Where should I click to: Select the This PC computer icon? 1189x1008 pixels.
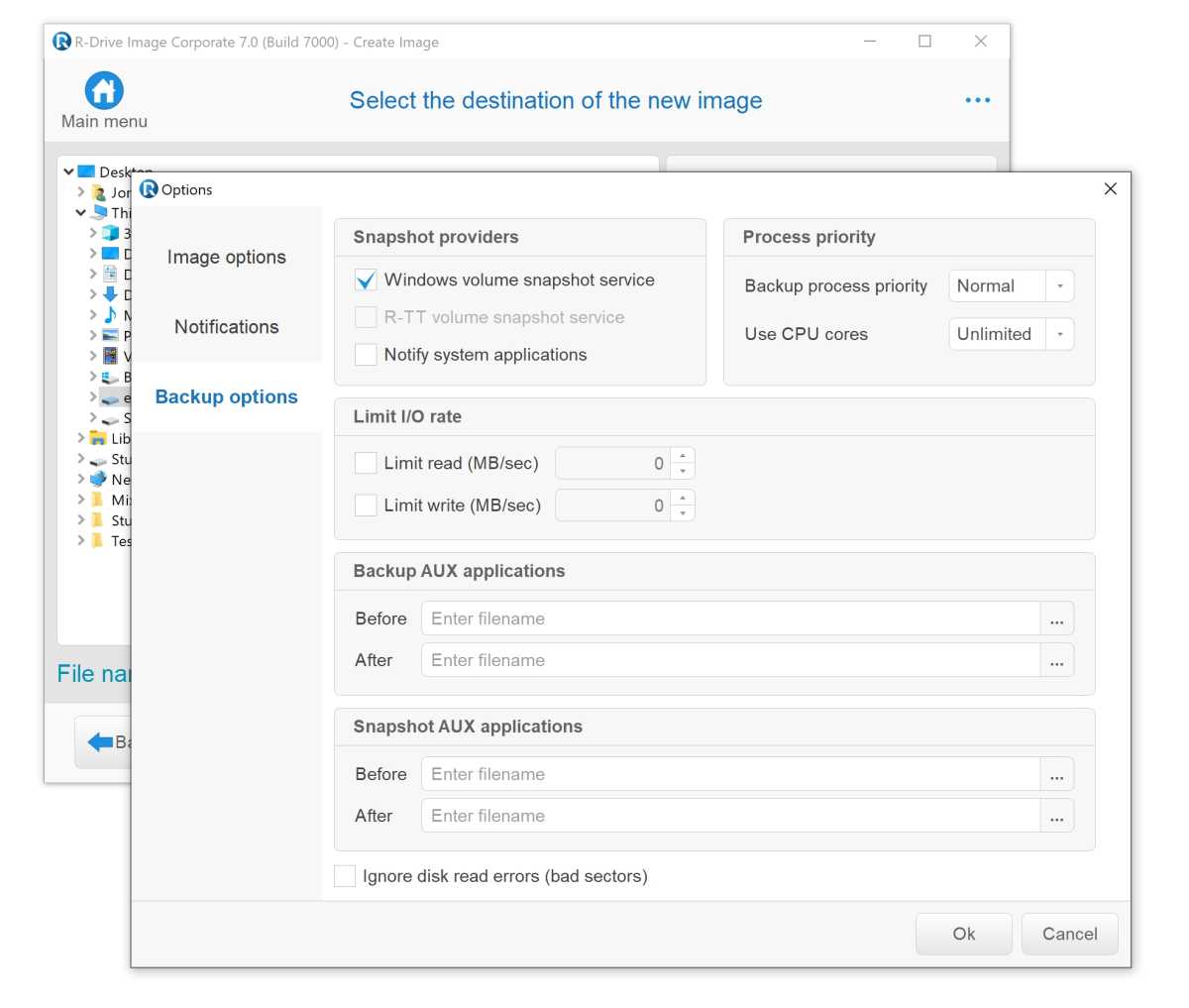click(x=99, y=212)
